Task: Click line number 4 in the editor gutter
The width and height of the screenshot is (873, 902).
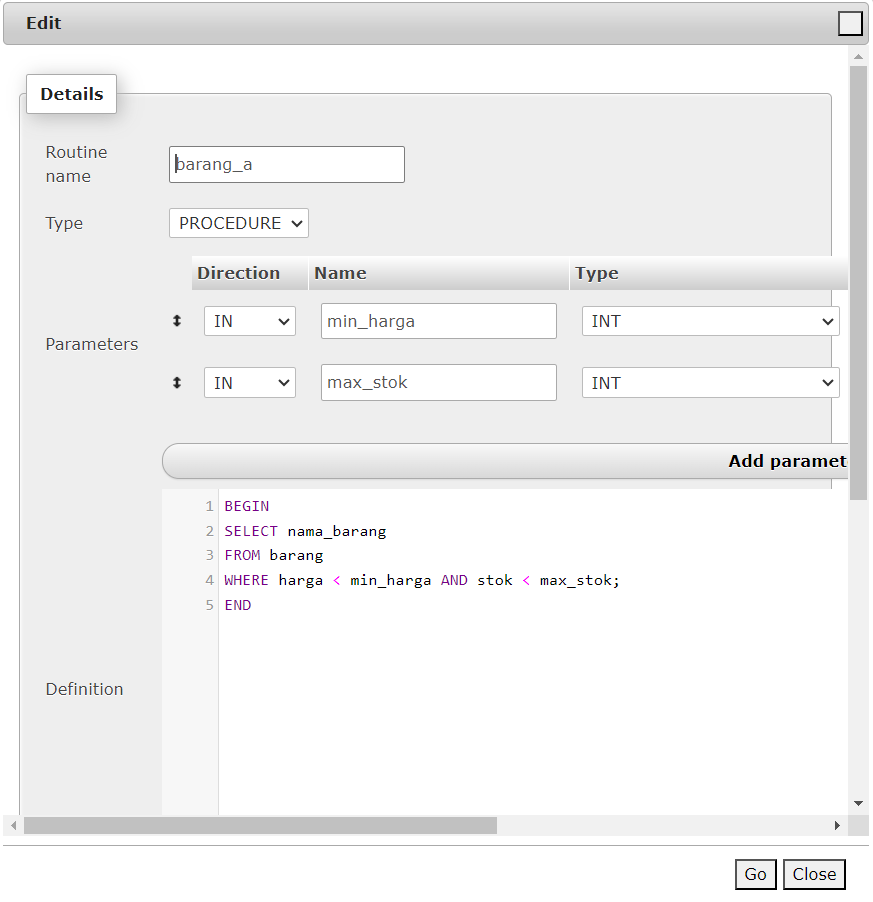Action: [x=209, y=580]
